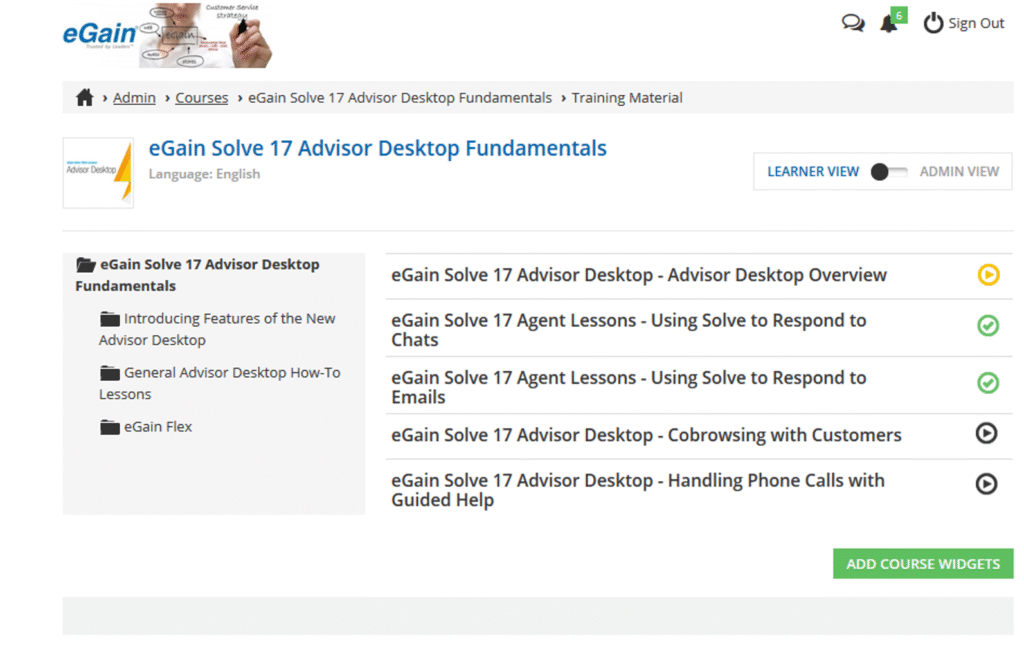Expand the General Advisor Desktop How-To Lessons folder
Viewport: 1024px width, 651px height.
coord(110,373)
